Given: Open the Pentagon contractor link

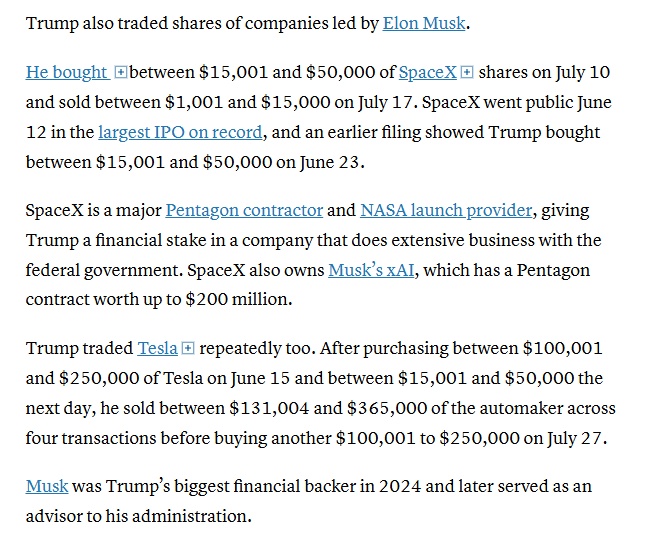Looking at the screenshot, I should coord(244,210).
